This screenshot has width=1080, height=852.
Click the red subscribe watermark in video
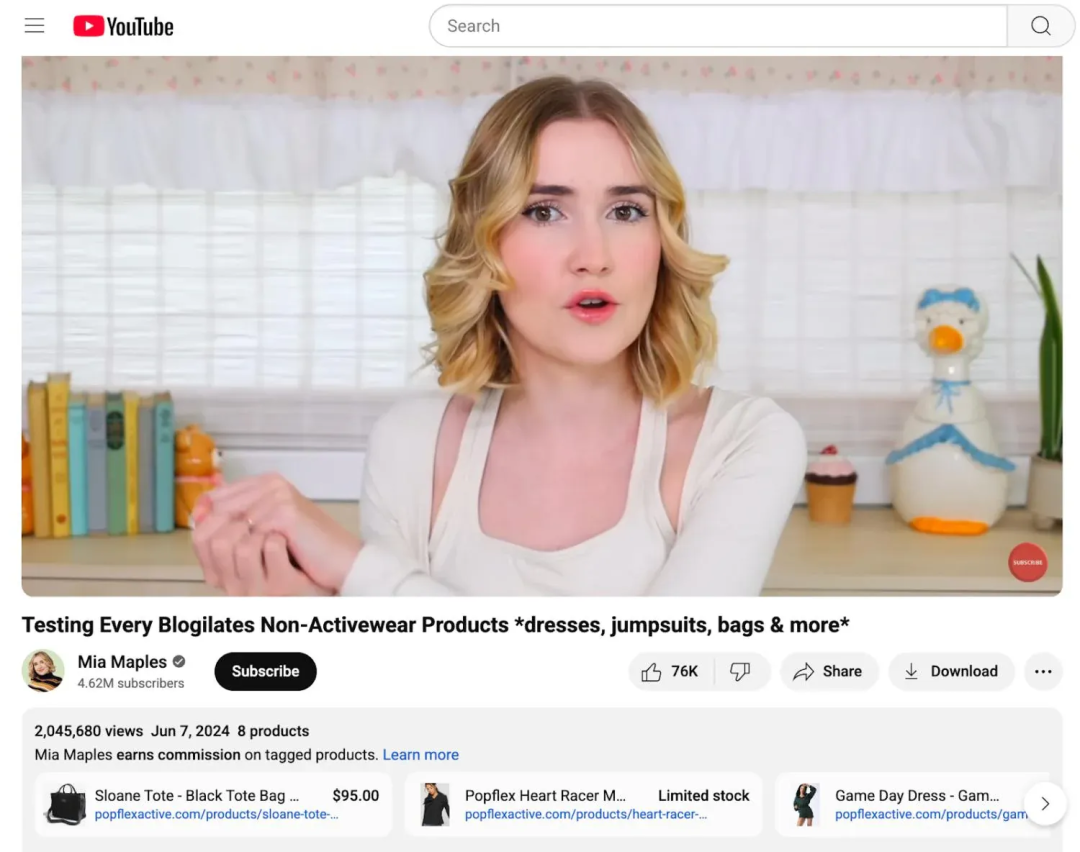(1027, 562)
